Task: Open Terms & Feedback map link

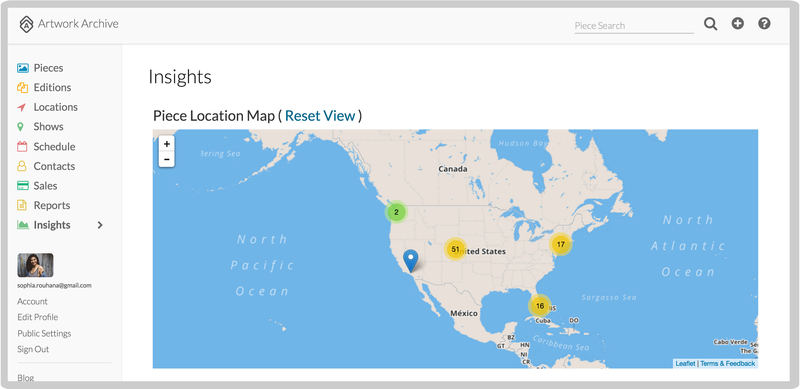Action: (x=728, y=363)
